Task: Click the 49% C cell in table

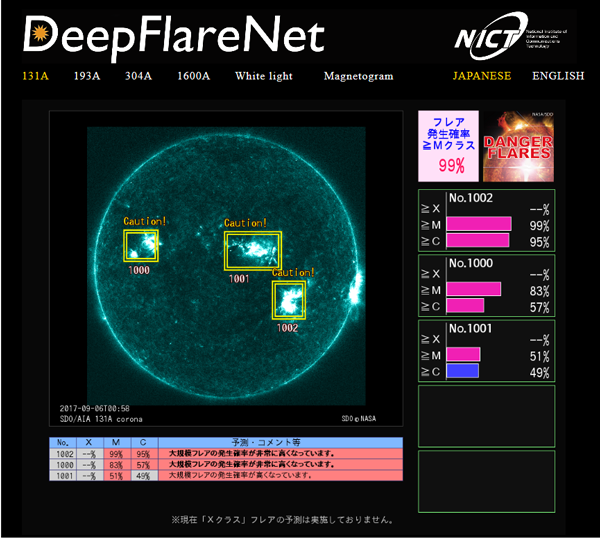Action: click(145, 476)
